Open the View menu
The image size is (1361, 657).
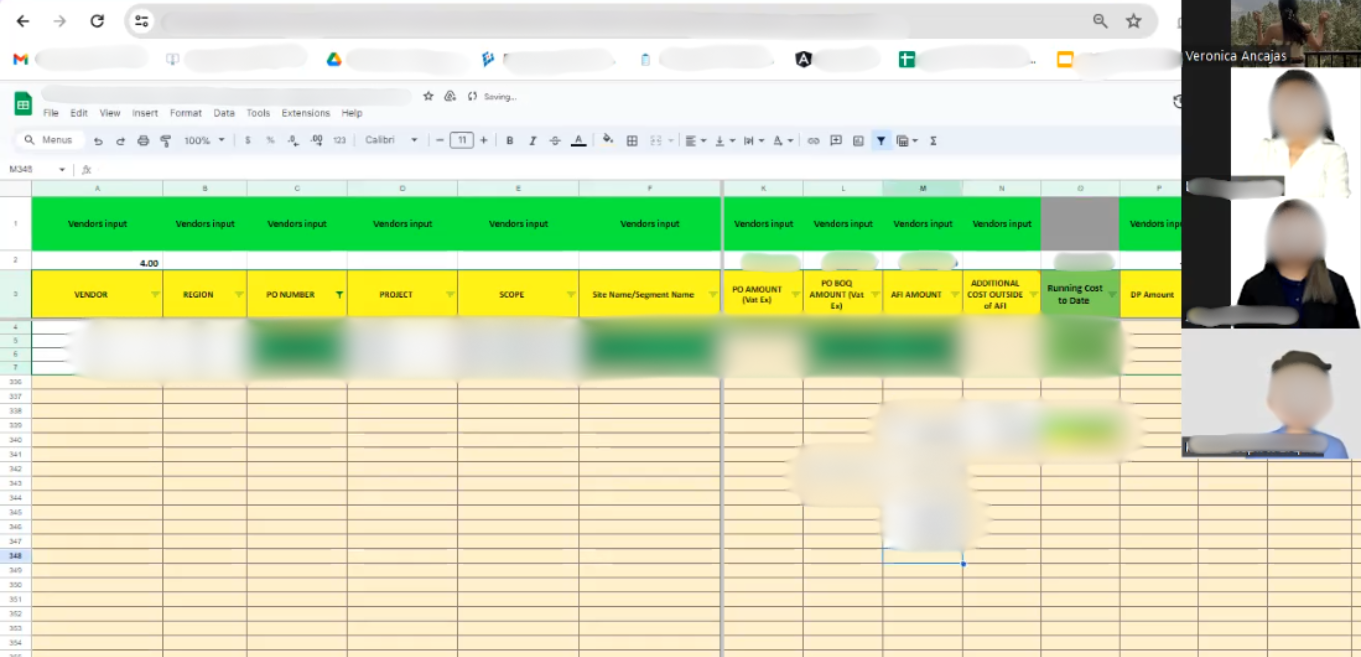pyautogui.click(x=110, y=113)
